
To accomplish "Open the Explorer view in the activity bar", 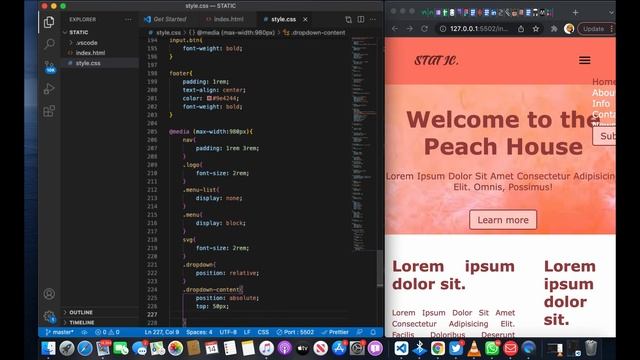I will coord(49,22).
